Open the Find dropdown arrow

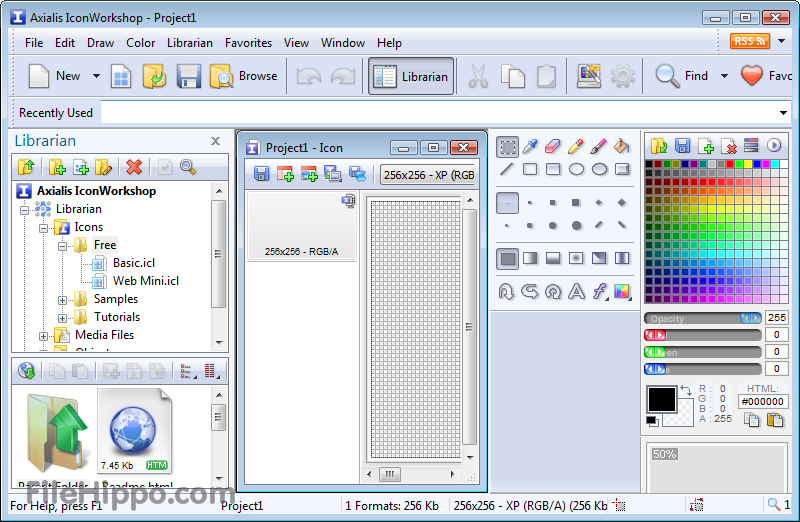[724, 77]
